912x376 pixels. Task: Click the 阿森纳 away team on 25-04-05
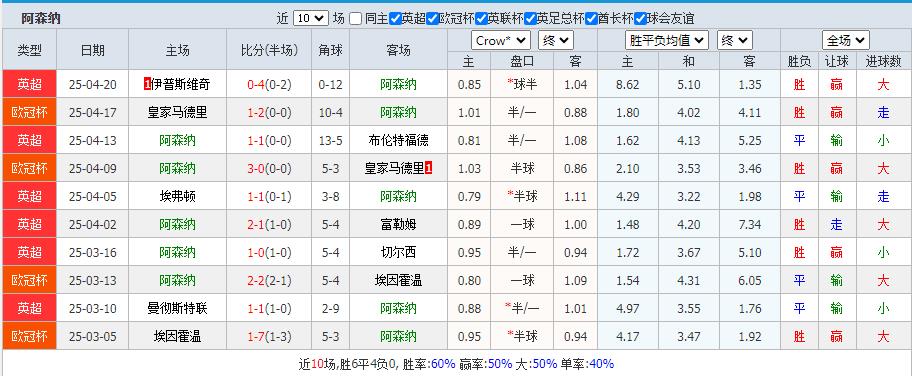[398, 196]
